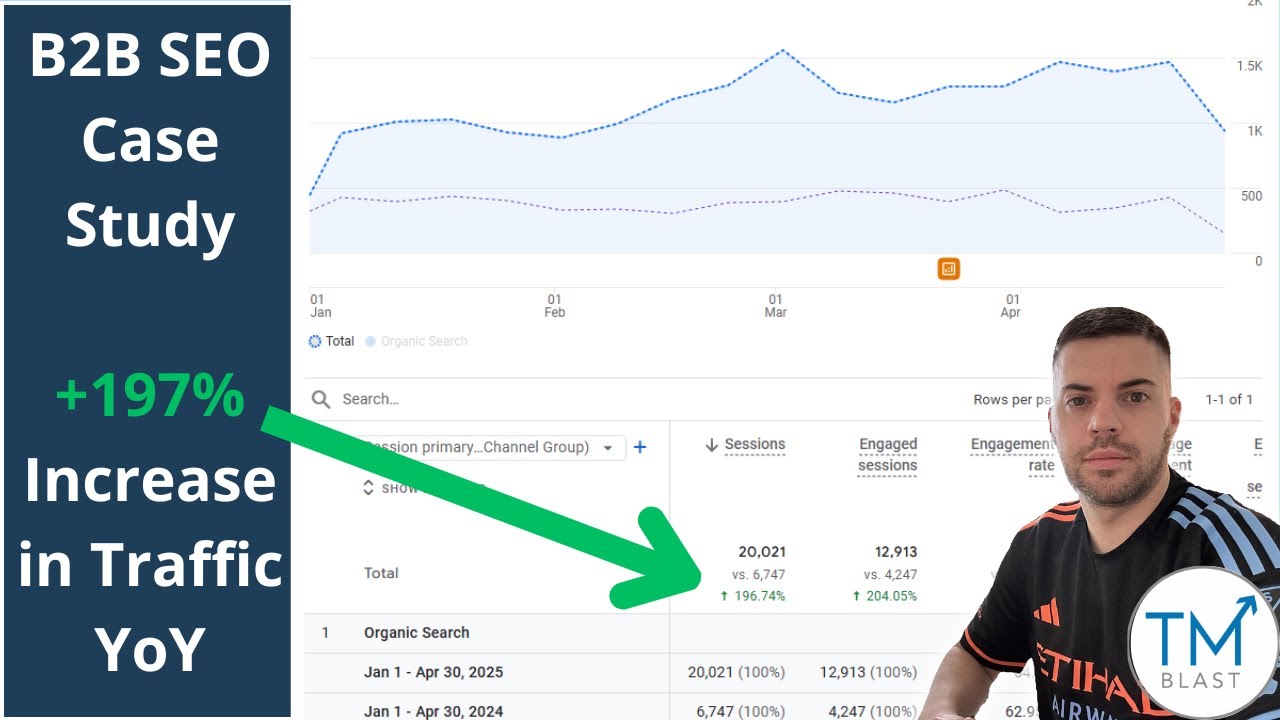Click the "20,021 (100%)" sessions cell
1280x720 pixels.
click(x=736, y=672)
